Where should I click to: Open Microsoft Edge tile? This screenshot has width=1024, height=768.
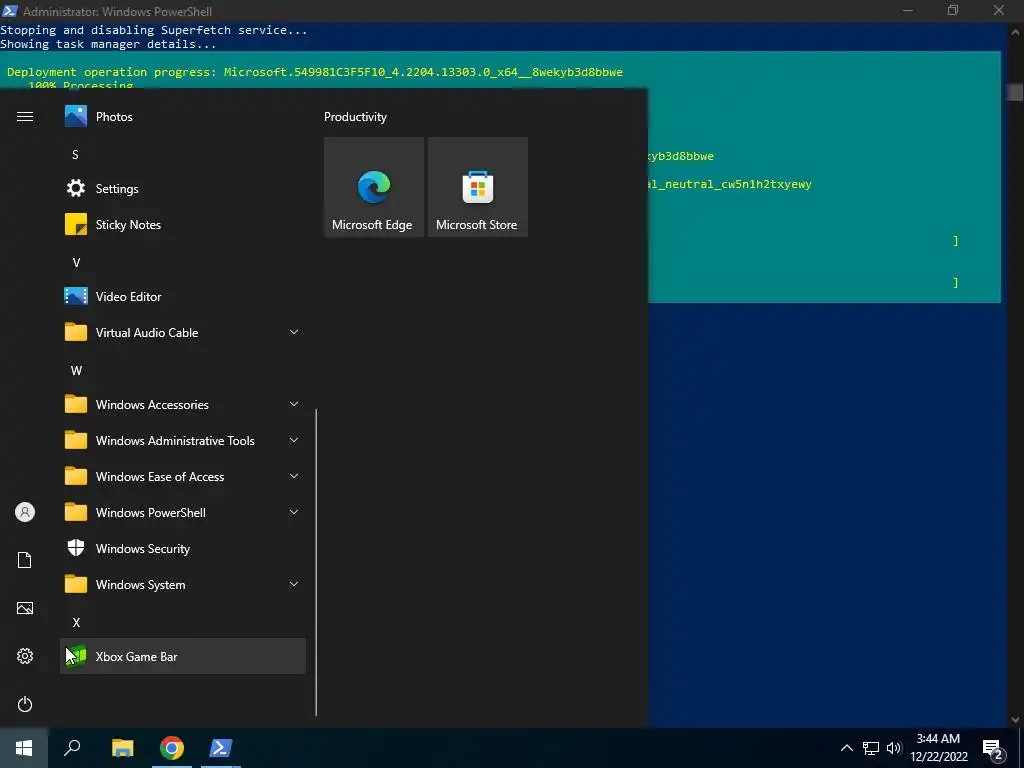(374, 187)
